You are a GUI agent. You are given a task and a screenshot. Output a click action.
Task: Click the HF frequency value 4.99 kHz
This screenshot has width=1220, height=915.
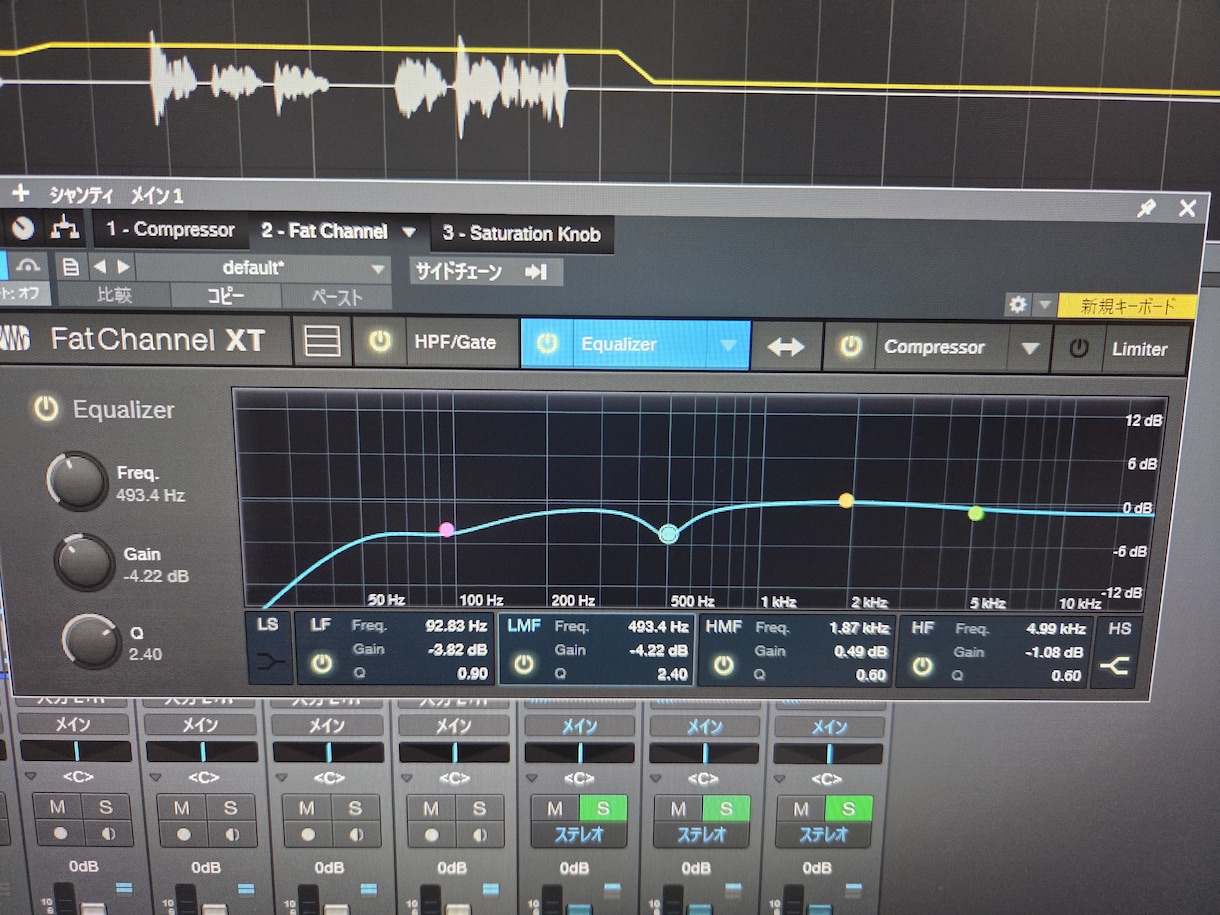click(x=1056, y=629)
